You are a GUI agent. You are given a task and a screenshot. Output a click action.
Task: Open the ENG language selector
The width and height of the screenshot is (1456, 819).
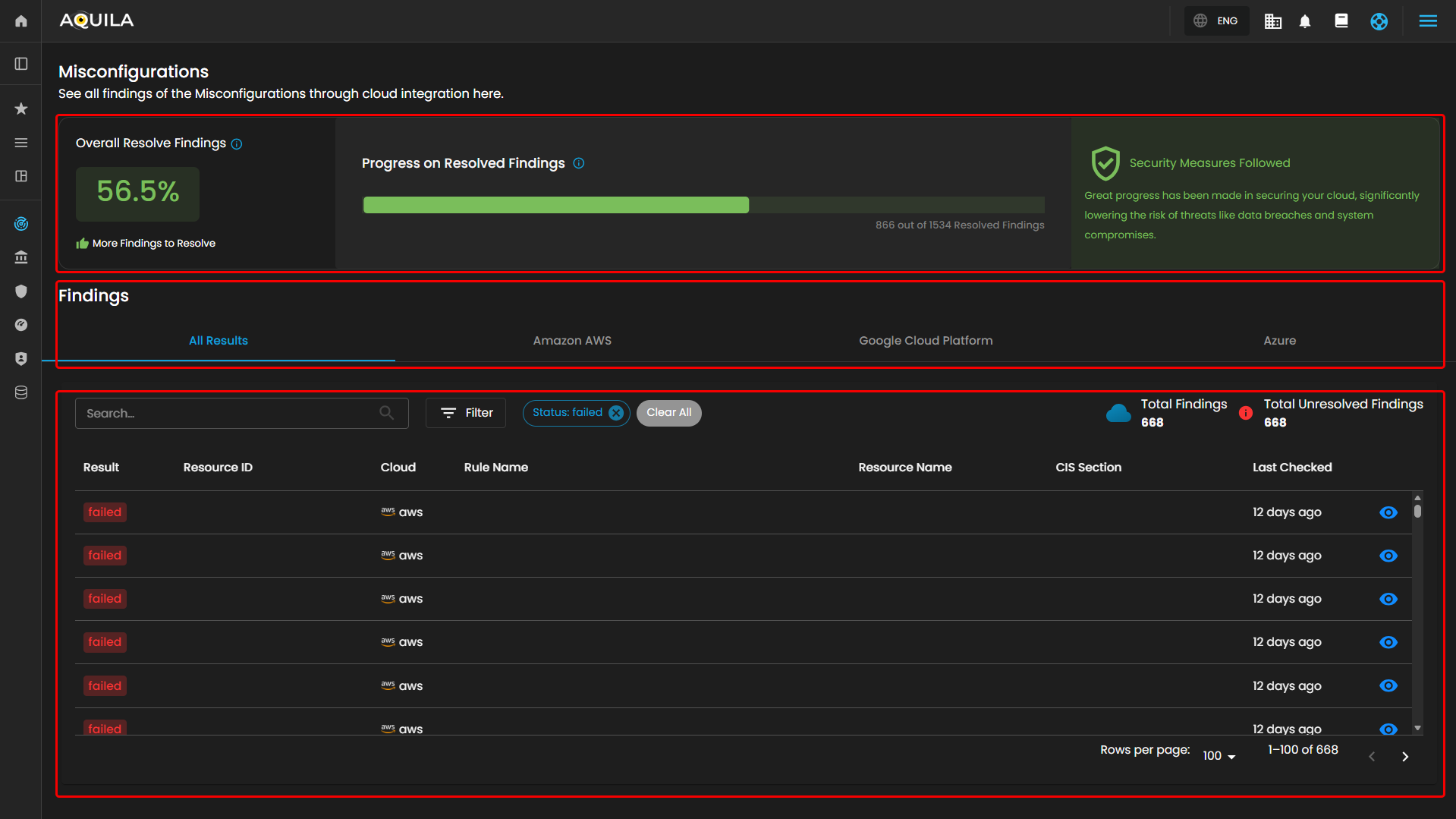coord(1216,21)
